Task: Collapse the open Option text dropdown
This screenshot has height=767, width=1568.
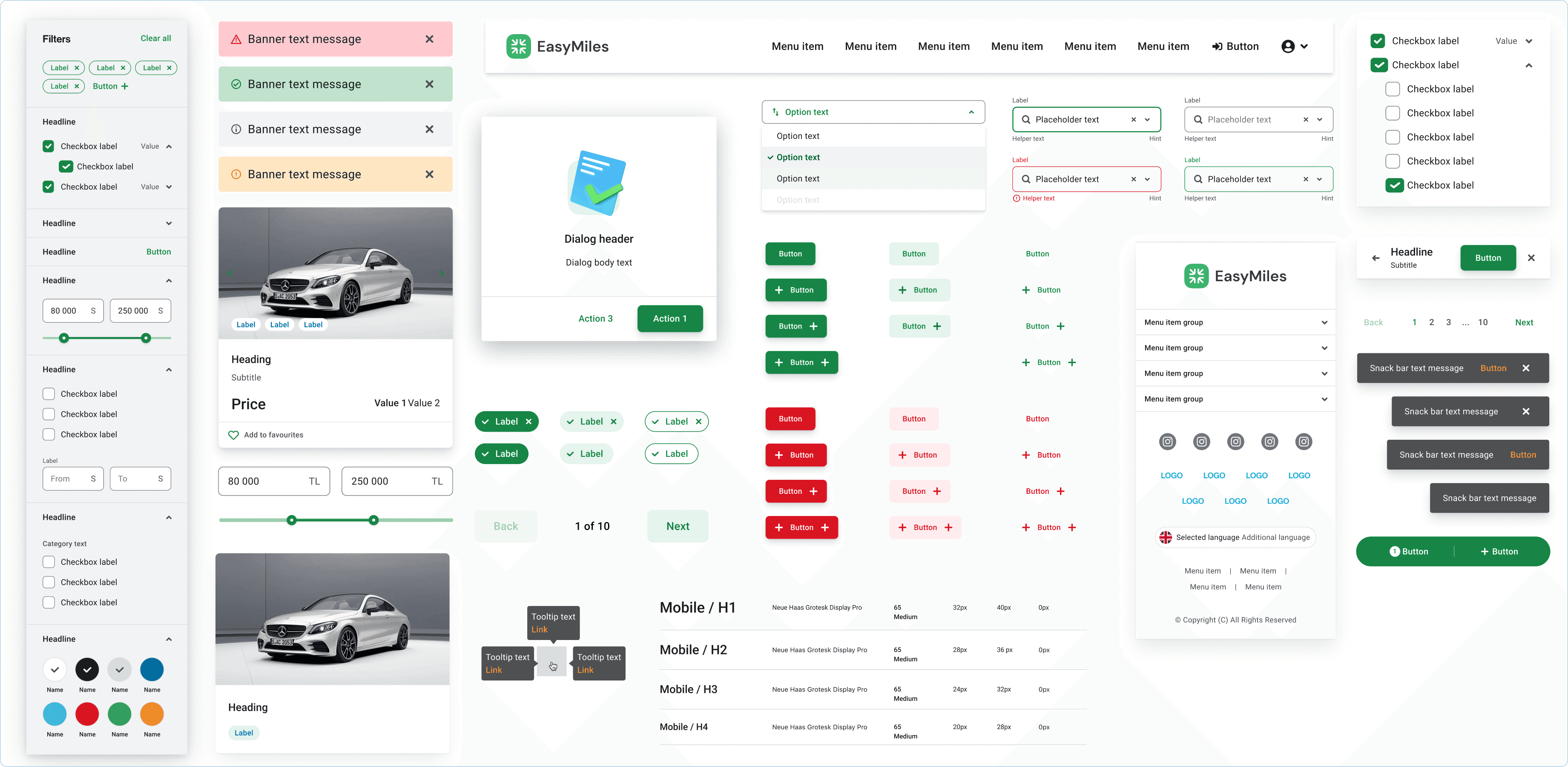Action: pos(971,112)
